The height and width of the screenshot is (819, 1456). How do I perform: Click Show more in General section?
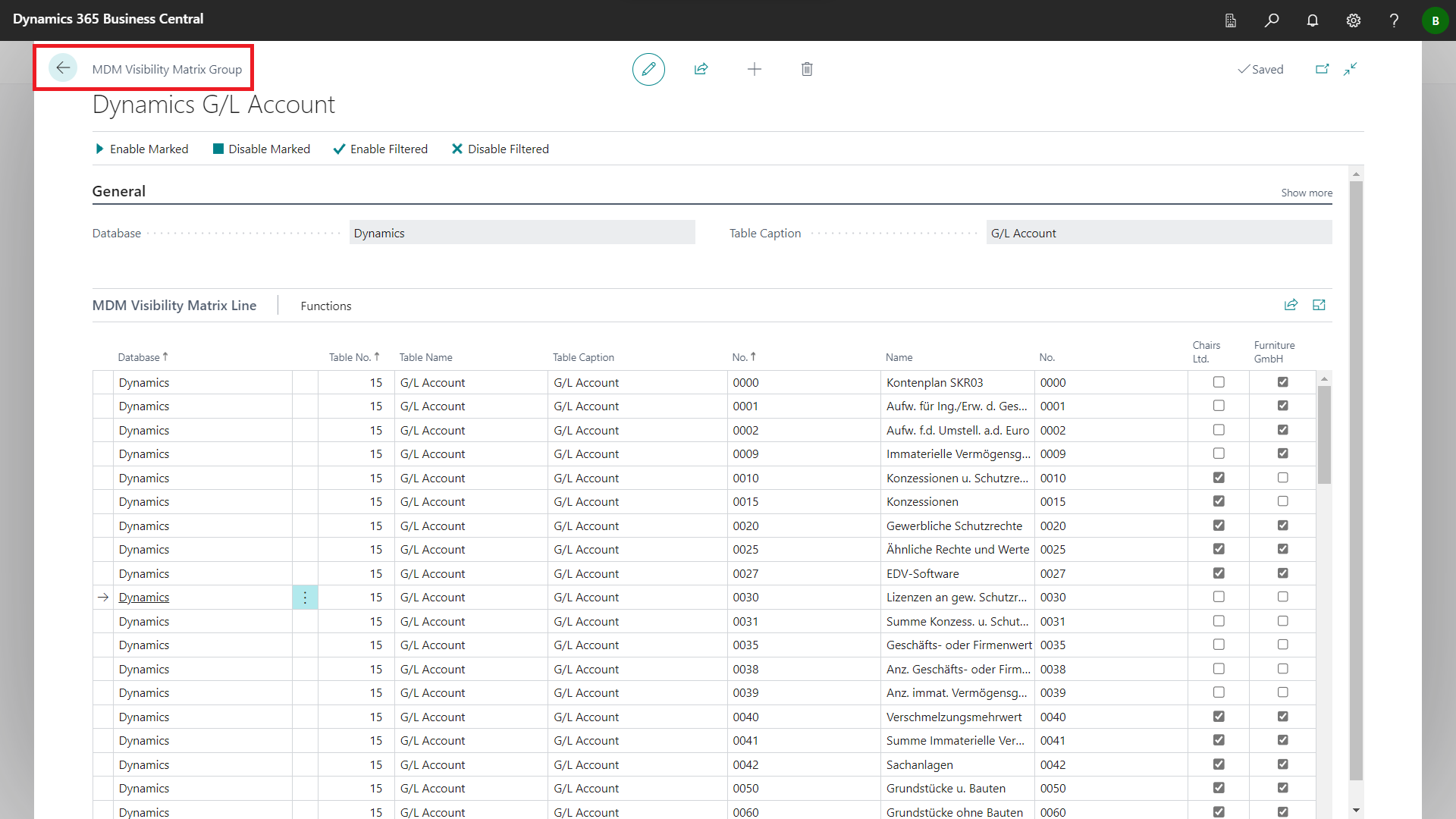1307,193
